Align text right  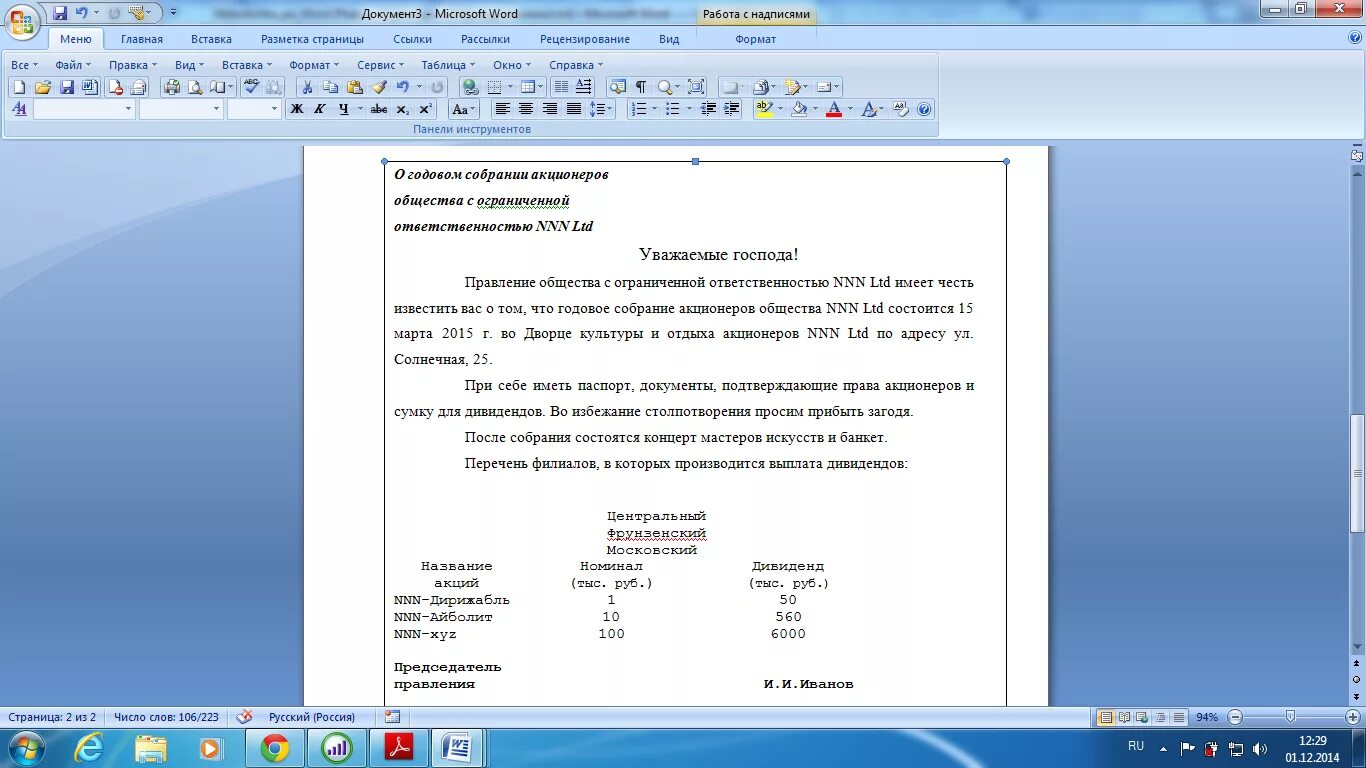pos(549,109)
